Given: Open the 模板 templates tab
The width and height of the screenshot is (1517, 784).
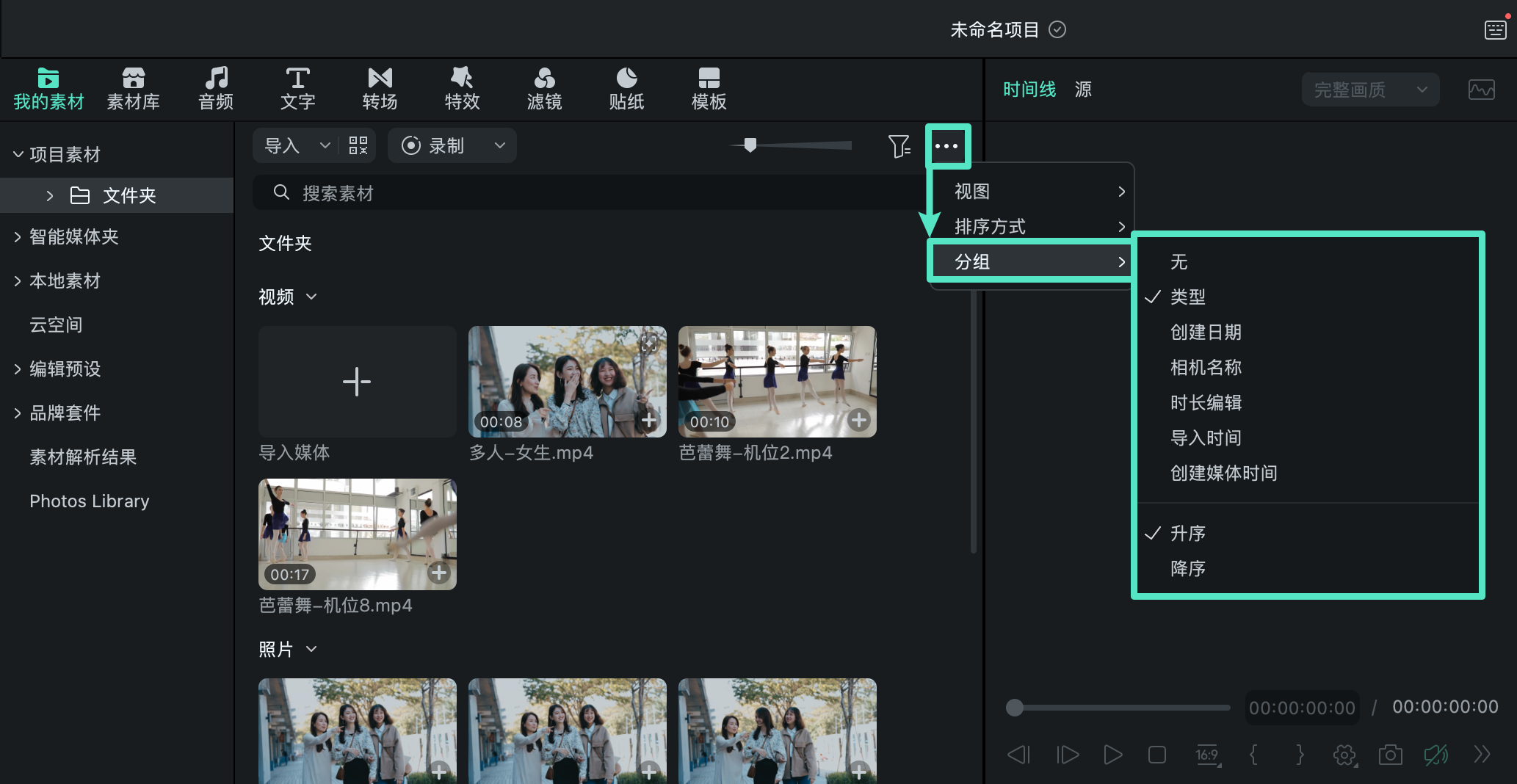Looking at the screenshot, I should click(709, 89).
